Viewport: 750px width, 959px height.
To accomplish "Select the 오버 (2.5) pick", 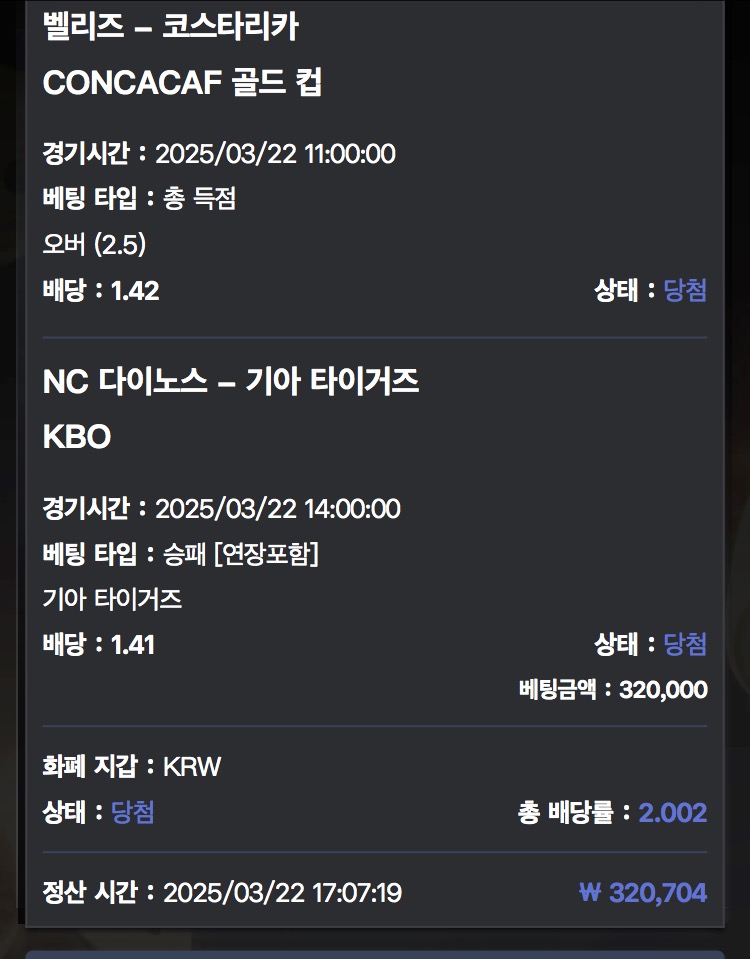I will tap(95, 244).
